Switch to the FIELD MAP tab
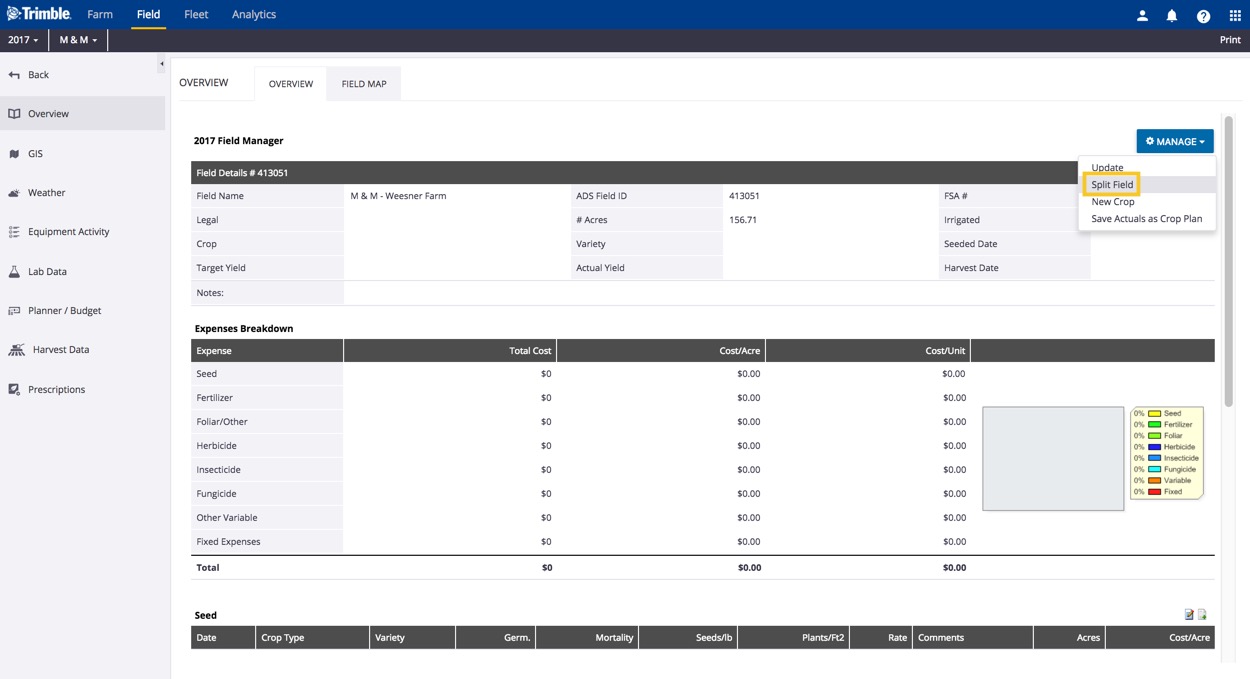The height and width of the screenshot is (679, 1250). click(364, 84)
